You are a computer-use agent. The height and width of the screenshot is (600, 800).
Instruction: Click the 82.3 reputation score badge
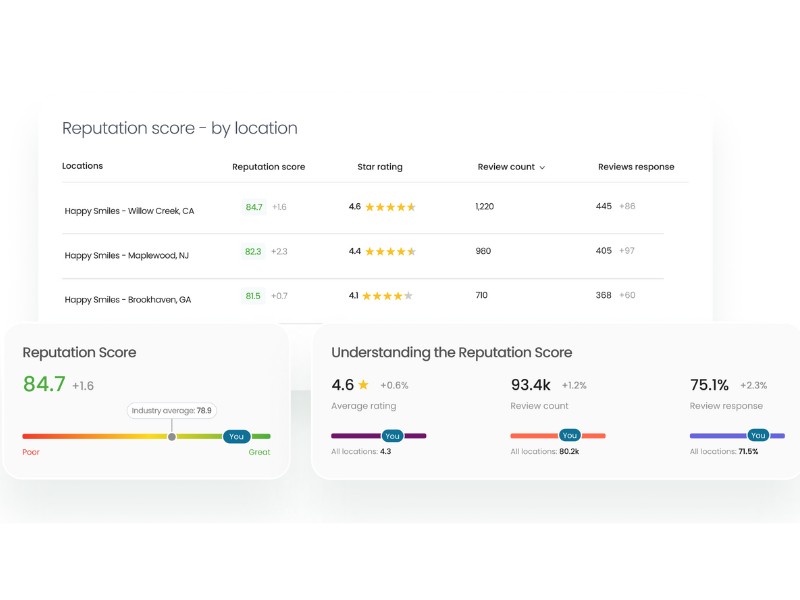253,252
